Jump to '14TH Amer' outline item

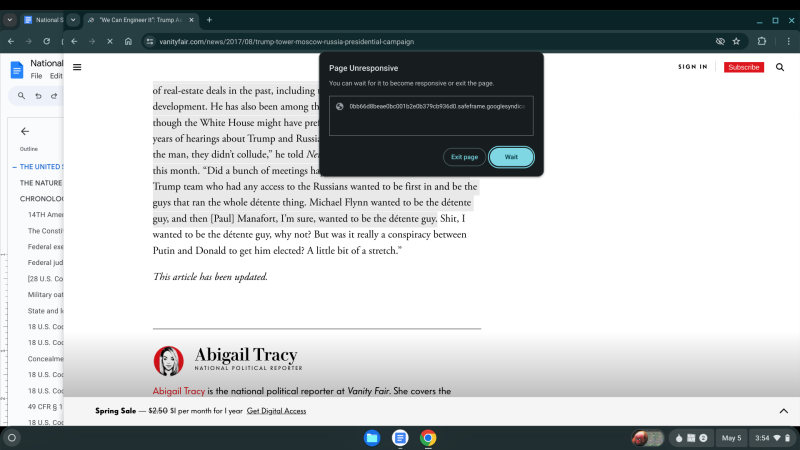point(45,214)
